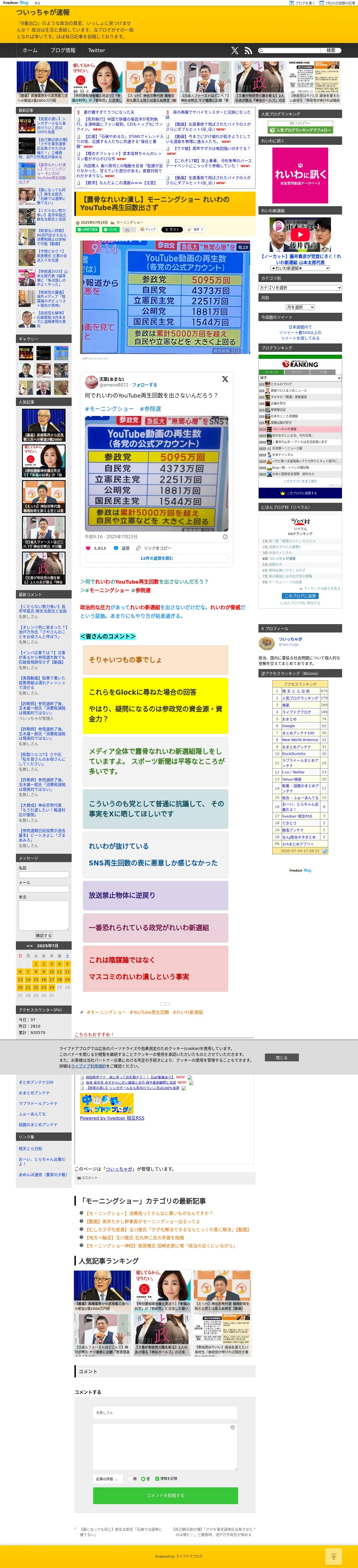Screen dimensions: 358x1568
Task: Click the 名前 field in メッセージ form
Action: pos(44,875)
